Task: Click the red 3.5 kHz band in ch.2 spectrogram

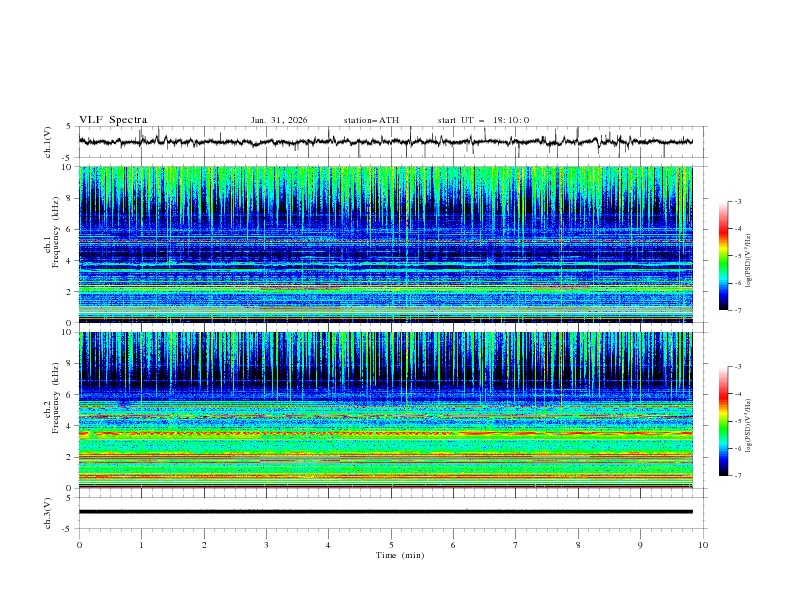Action: (386, 433)
